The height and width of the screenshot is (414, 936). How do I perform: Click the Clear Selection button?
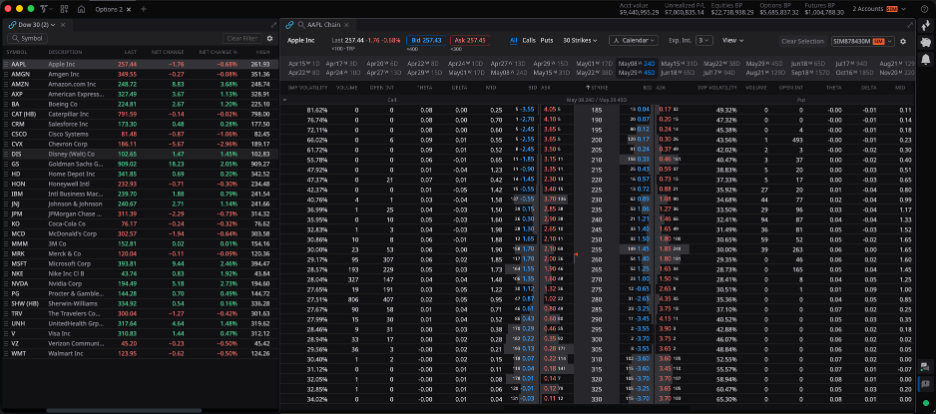click(802, 41)
